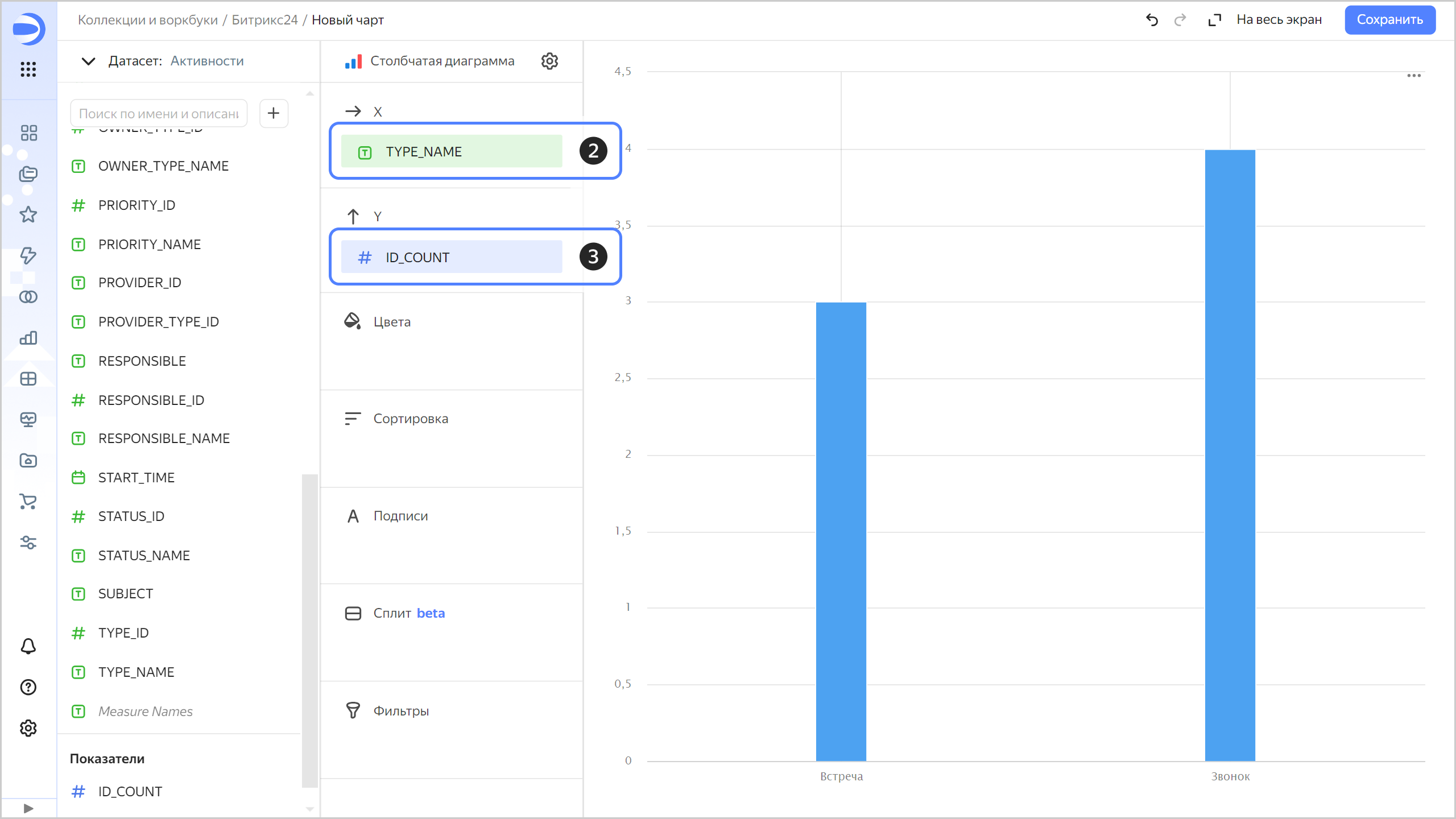Click the undo arrow icon
Image resolution: width=1456 pixels, height=819 pixels.
click(x=1152, y=20)
